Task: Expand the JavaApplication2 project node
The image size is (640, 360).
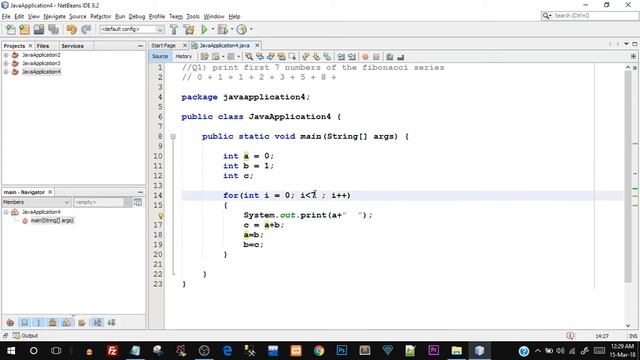Action: (6, 55)
